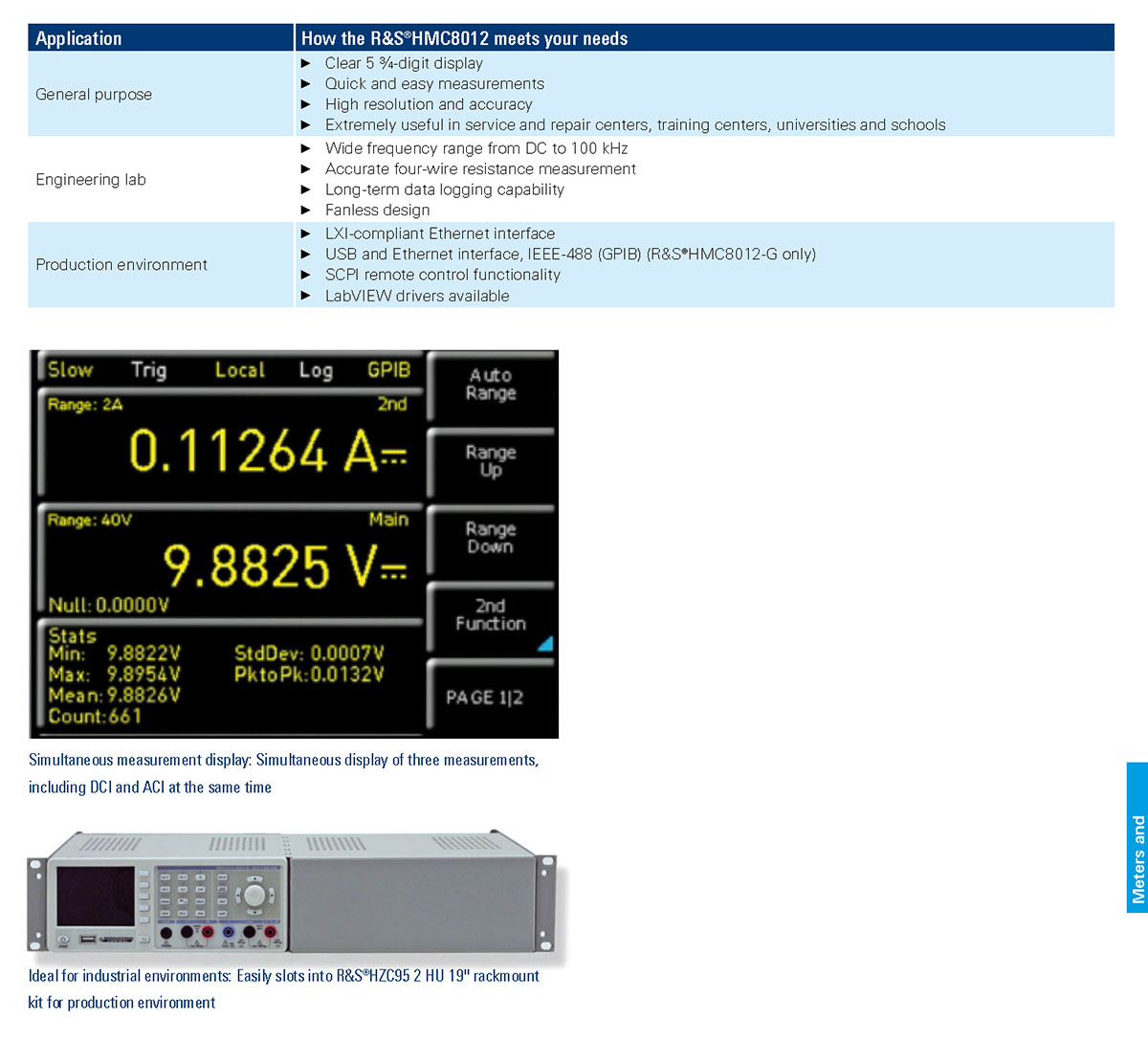Click the "Application" column header
This screenshot has height=1043, width=1148.
click(78, 38)
